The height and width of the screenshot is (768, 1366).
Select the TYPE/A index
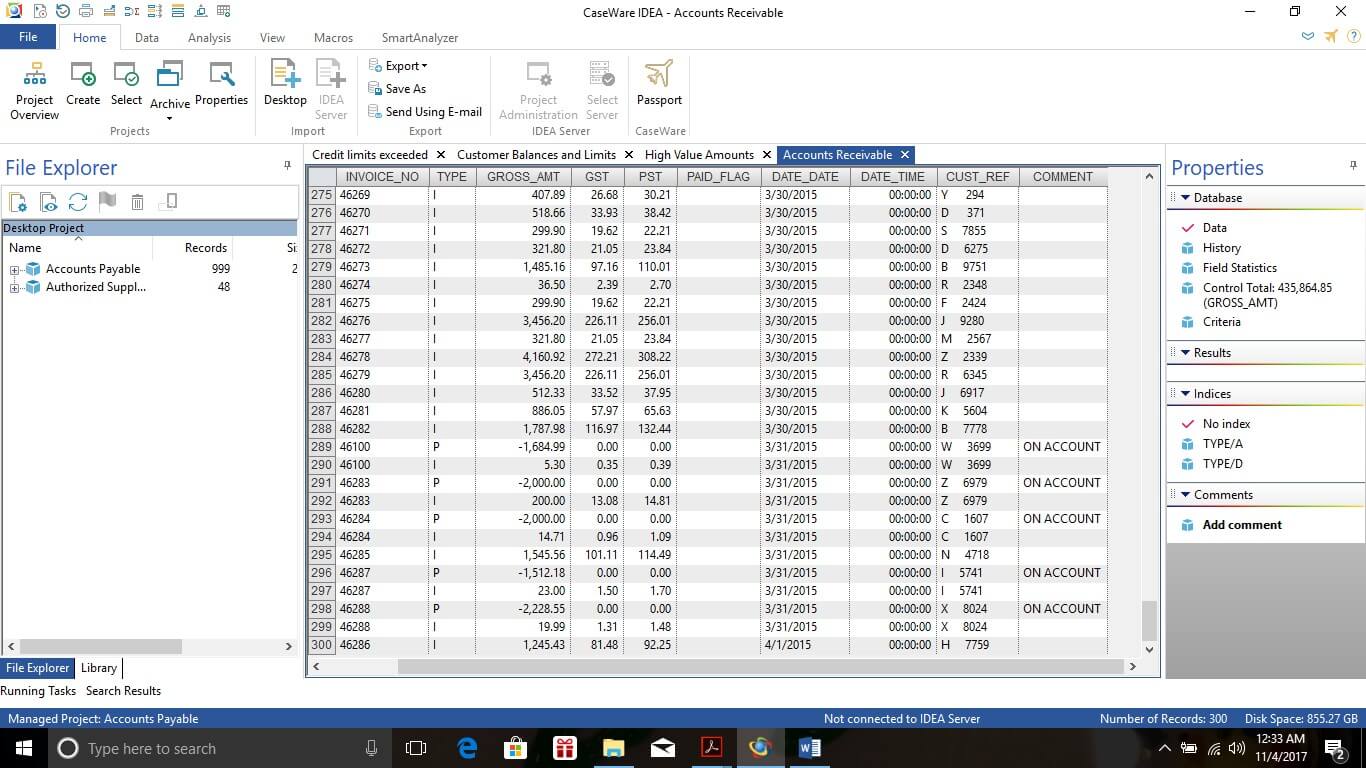(1222, 444)
